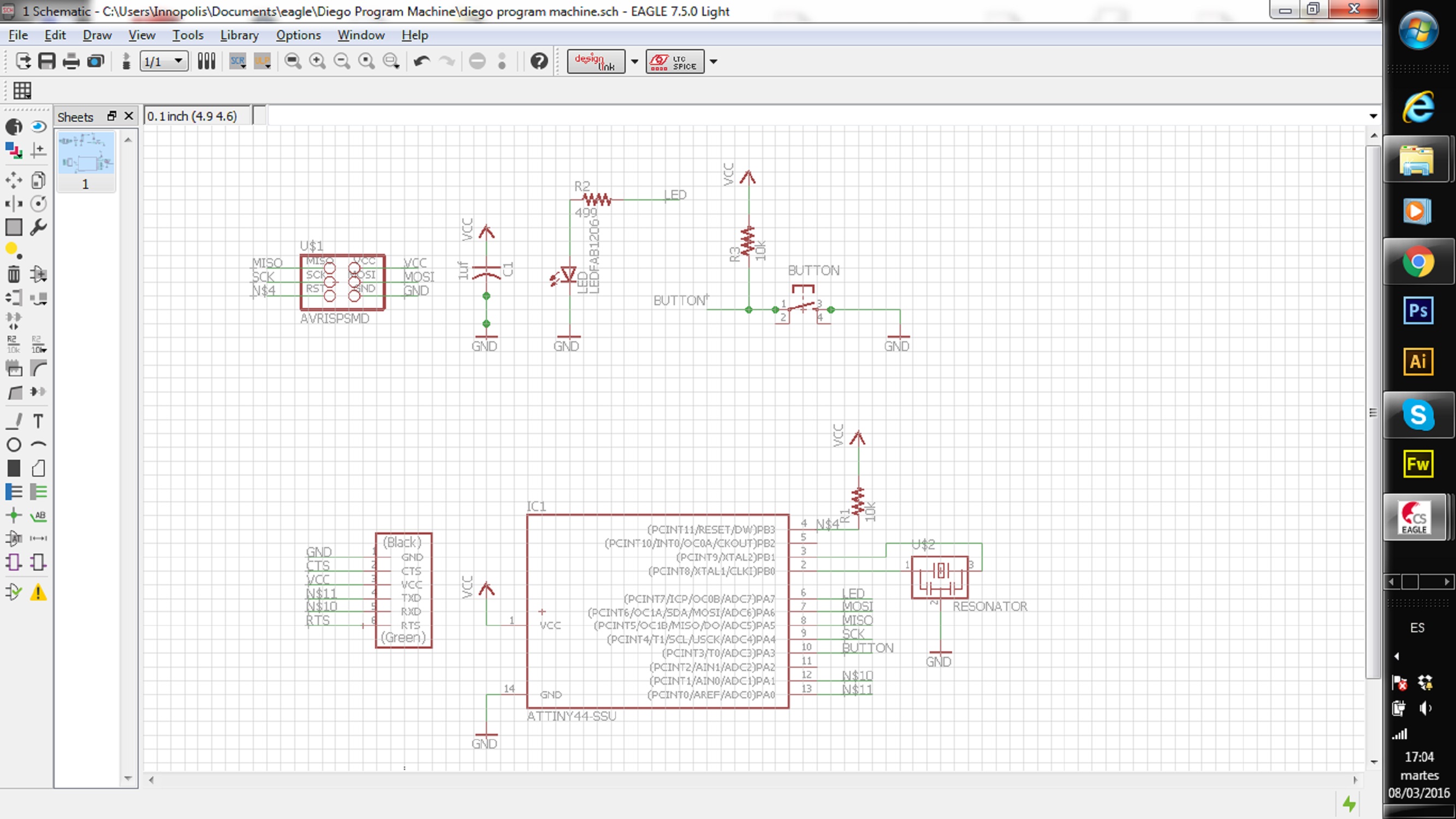This screenshot has height=819, width=1456.
Task: Select the Text tool
Action: pyautogui.click(x=38, y=421)
